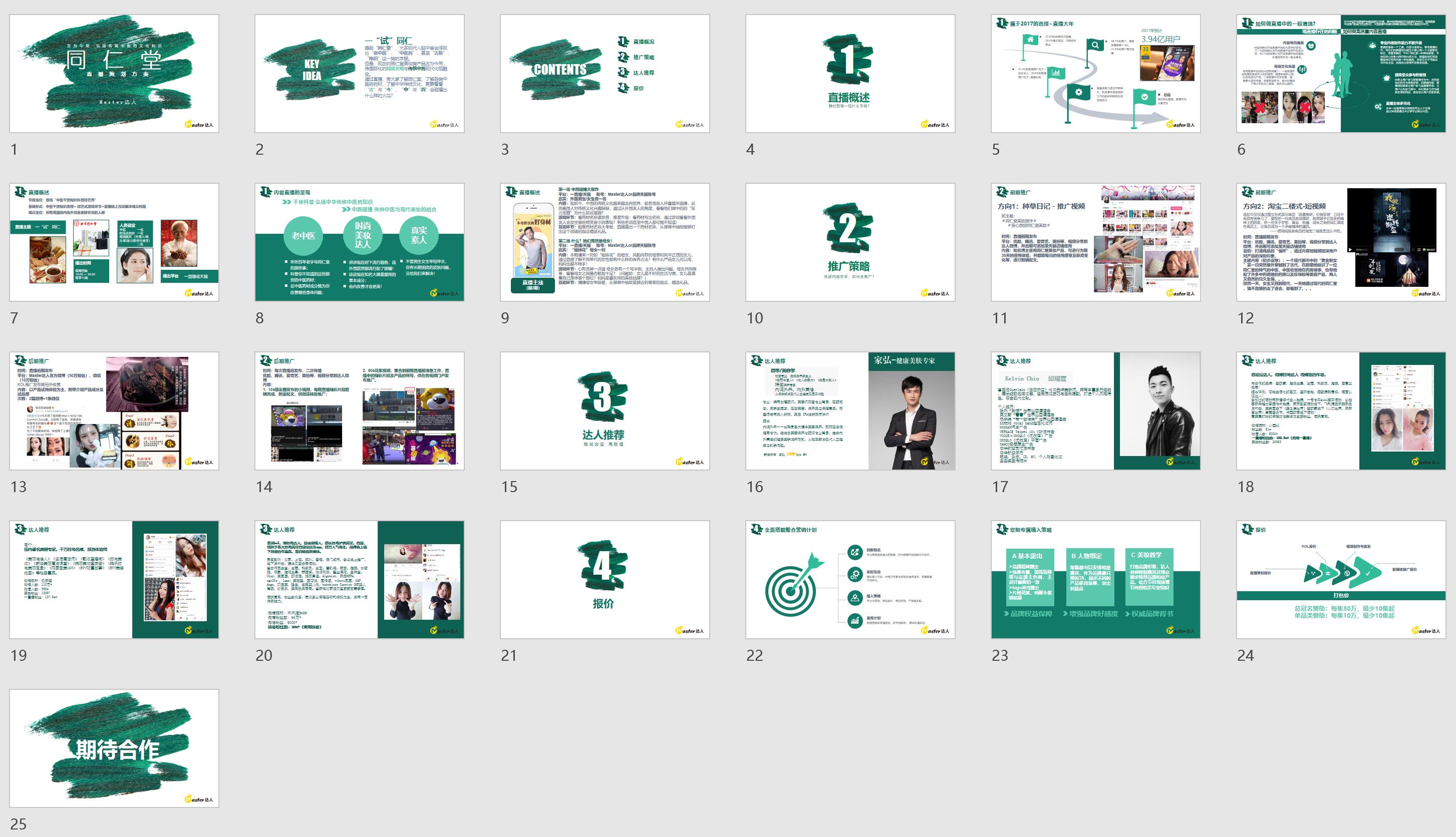Image resolution: width=1456 pixels, height=837 pixels.
Task: Select slide 11 方向1 种草日记 thumbnail
Action: point(1096,242)
